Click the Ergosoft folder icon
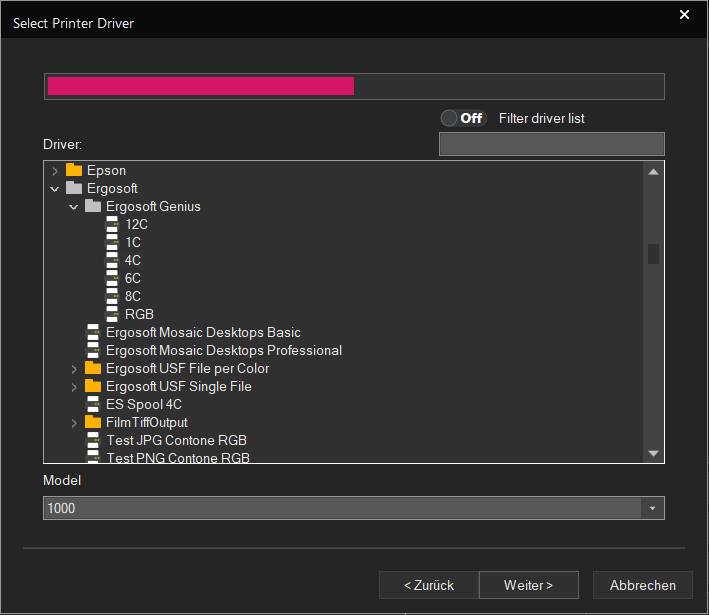 point(74,188)
